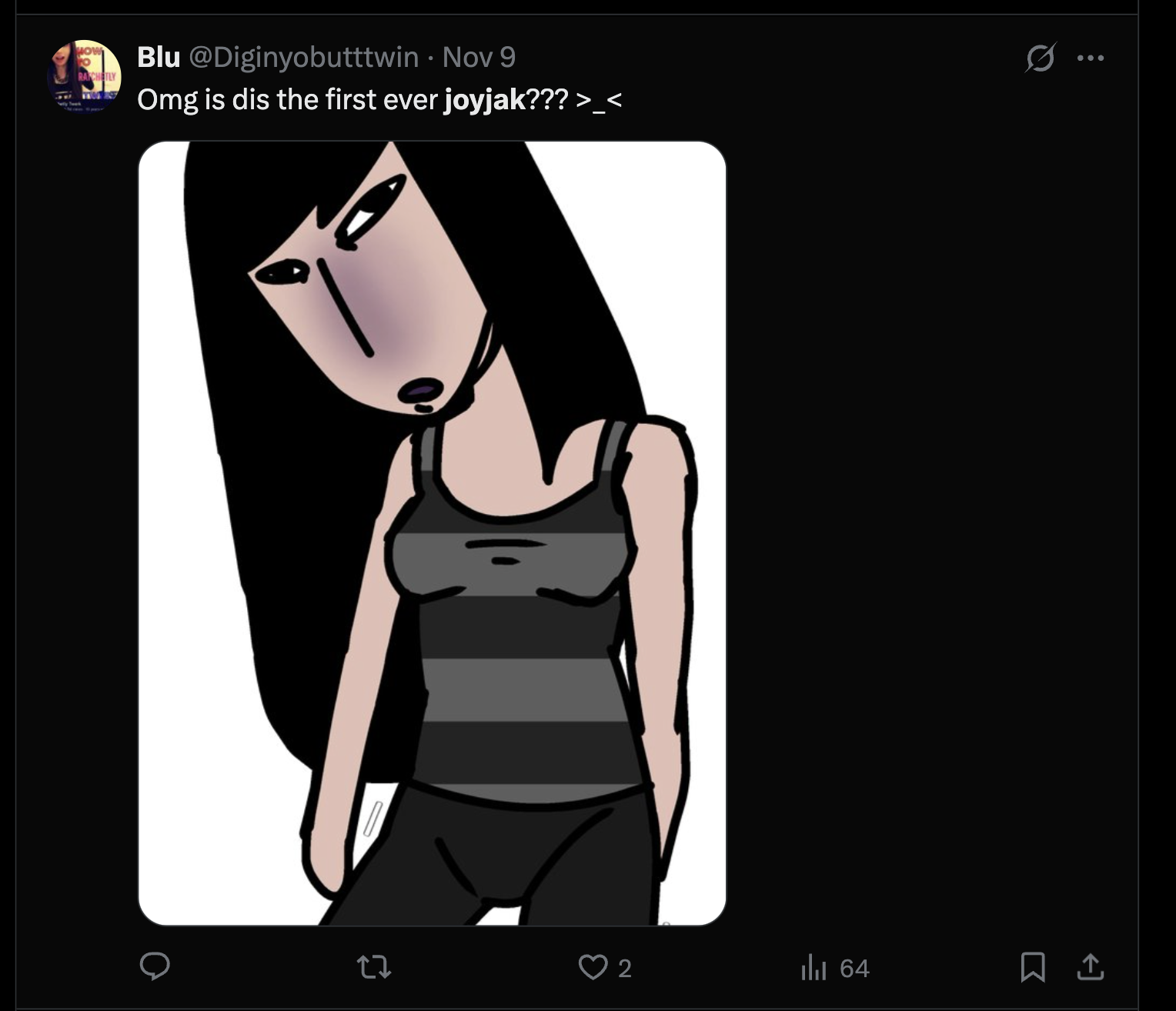This screenshot has height=1011, width=1176.
Task: Bookmark this post by Blu
Action: (x=1032, y=967)
